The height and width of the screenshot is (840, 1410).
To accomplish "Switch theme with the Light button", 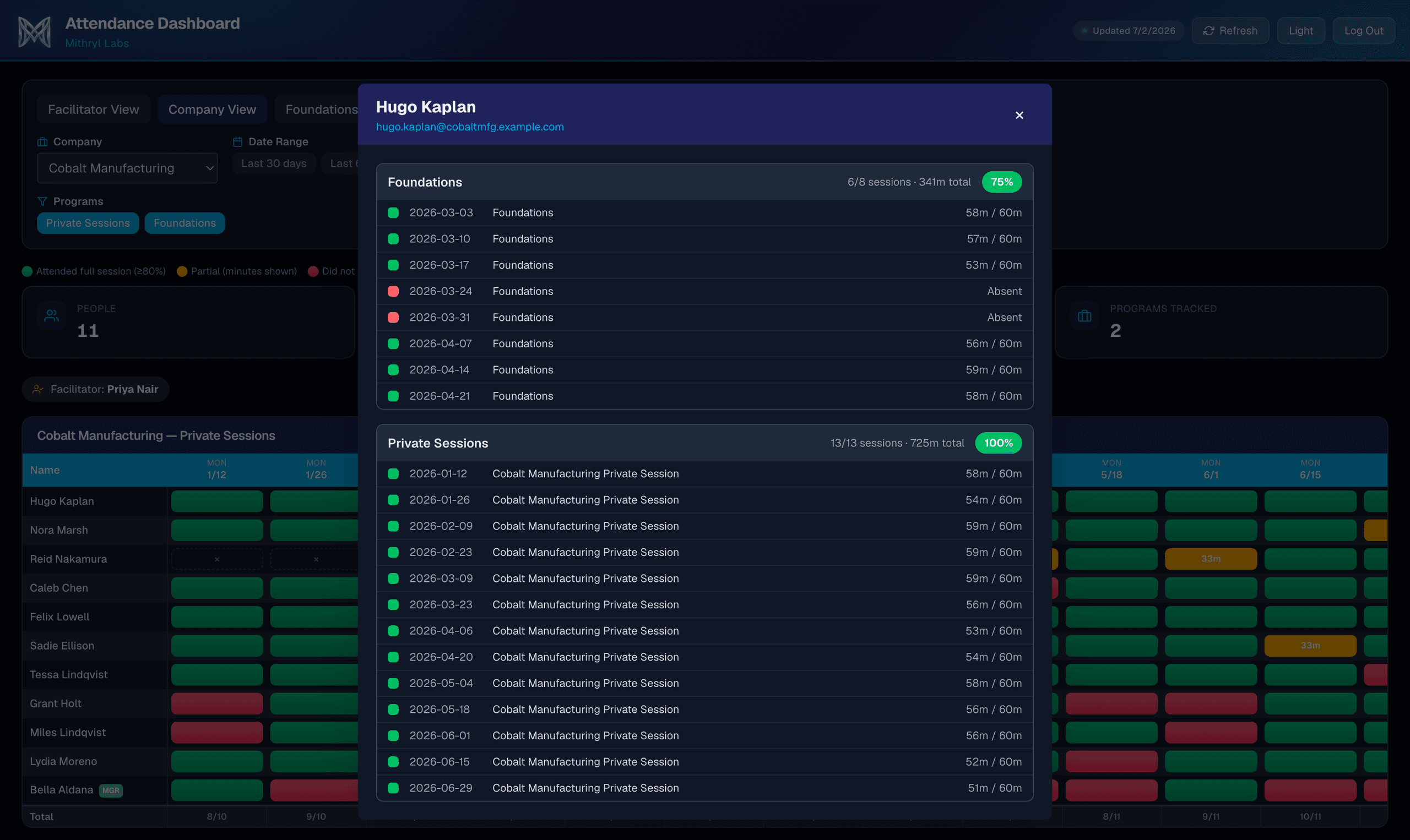I will tap(1301, 31).
